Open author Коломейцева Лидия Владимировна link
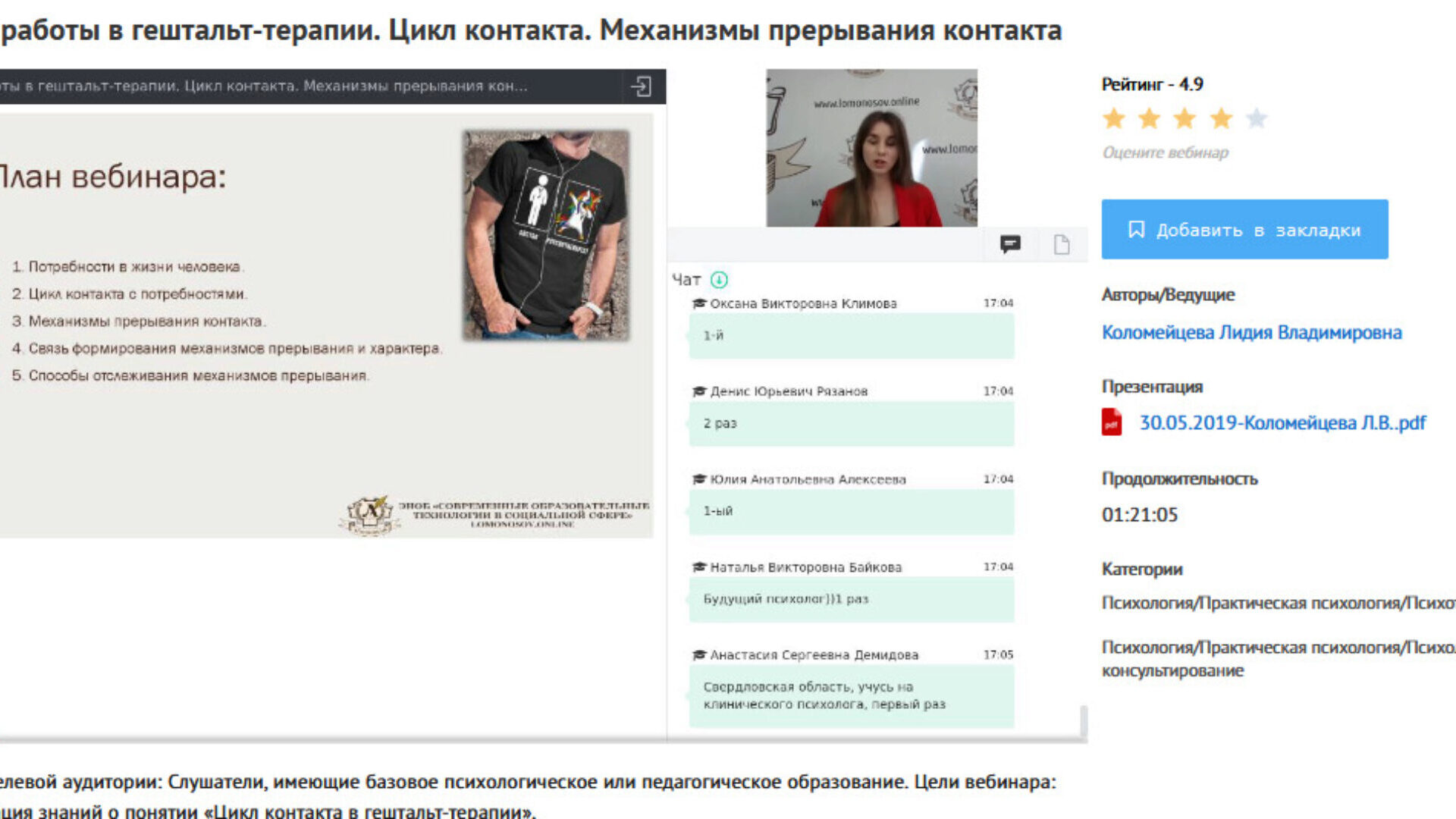 pos(1251,333)
